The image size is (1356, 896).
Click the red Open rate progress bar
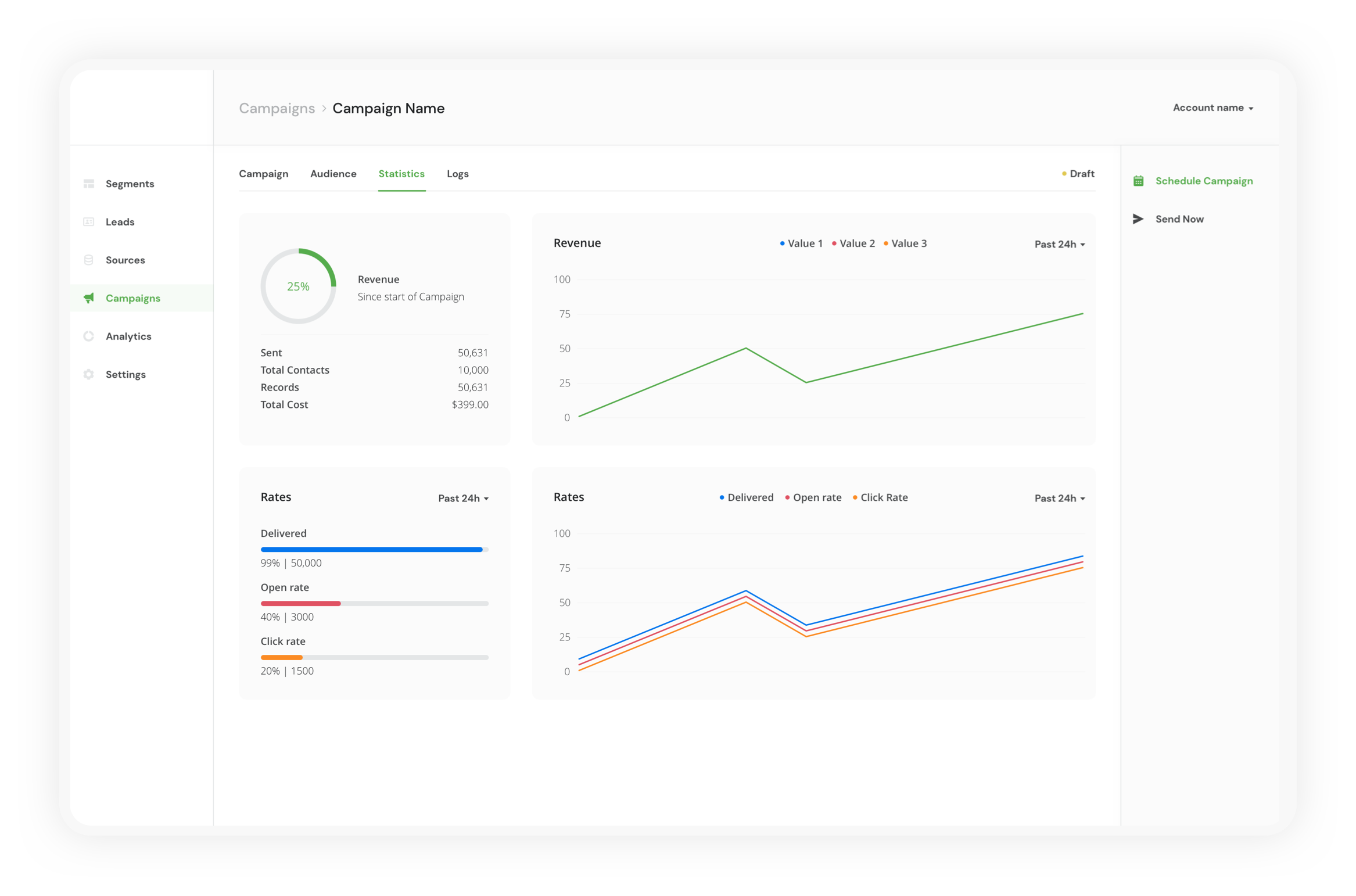pos(300,604)
